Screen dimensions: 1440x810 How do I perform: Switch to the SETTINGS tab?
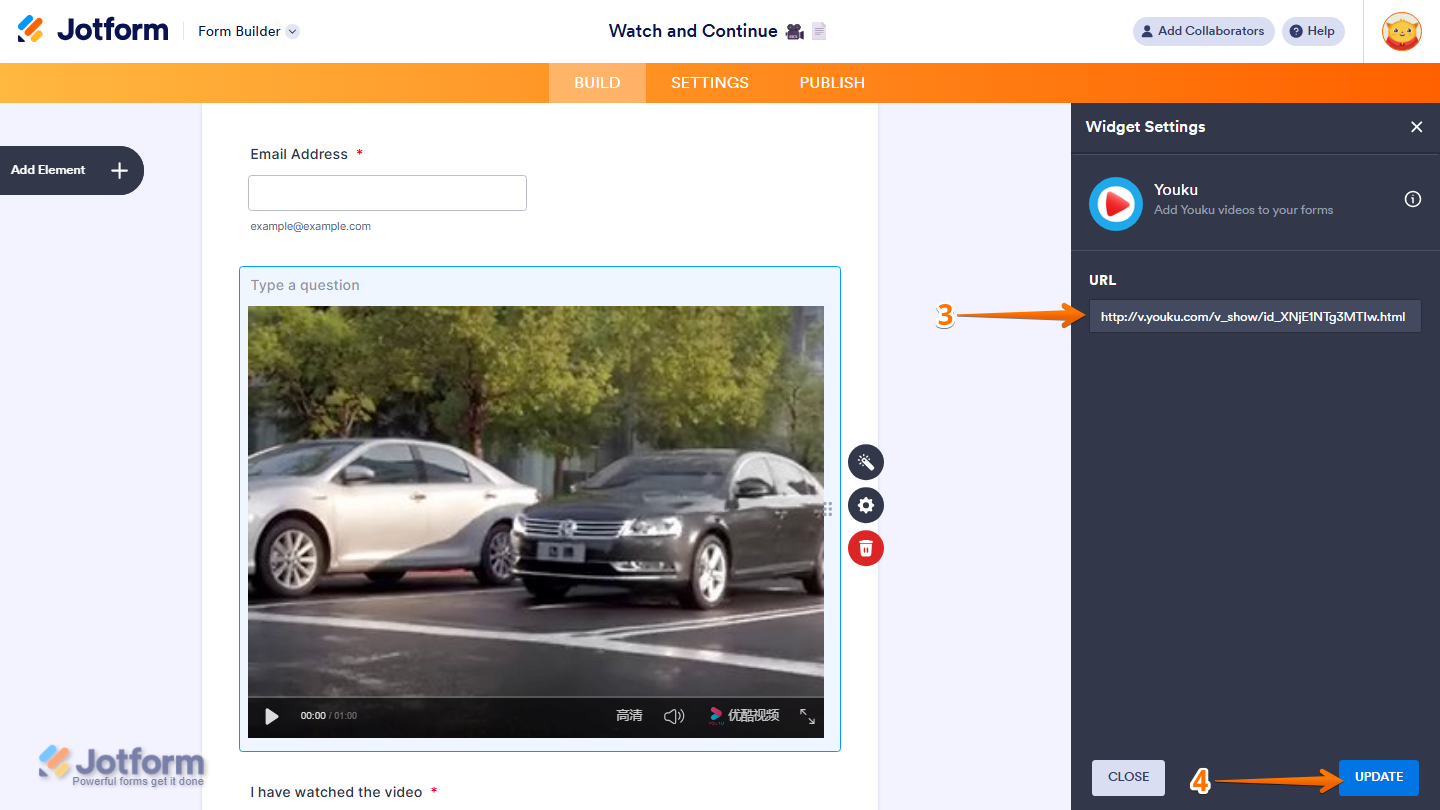click(709, 83)
